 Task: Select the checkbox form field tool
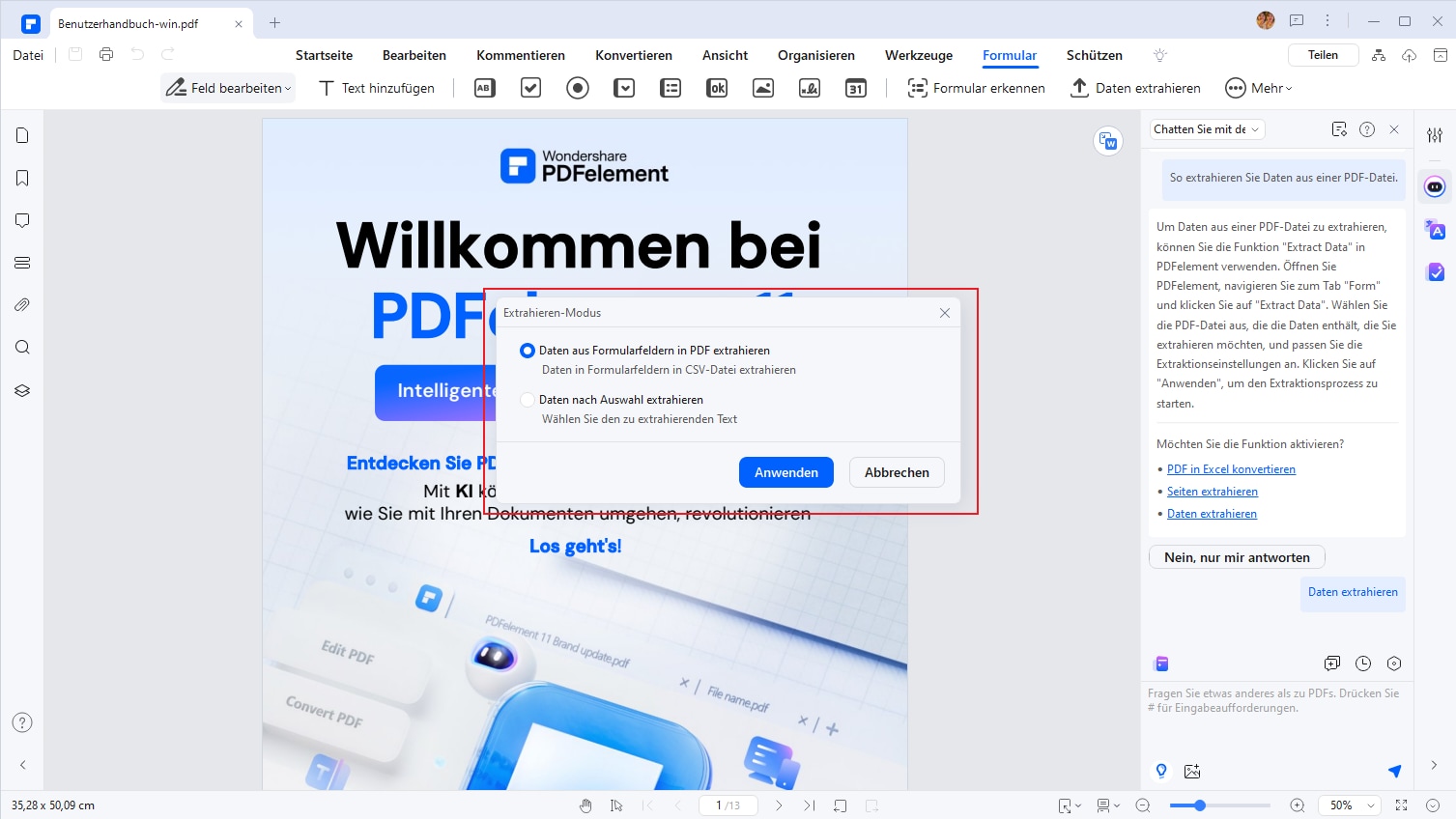(x=530, y=88)
